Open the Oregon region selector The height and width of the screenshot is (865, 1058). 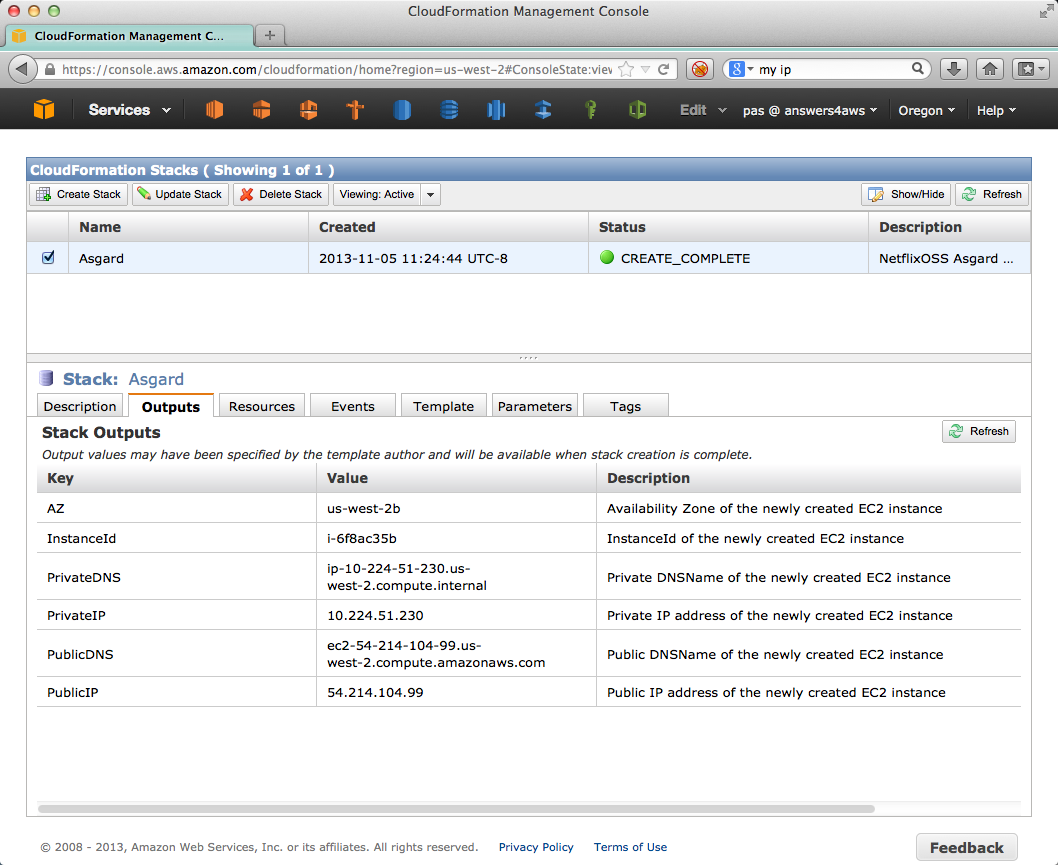(926, 111)
